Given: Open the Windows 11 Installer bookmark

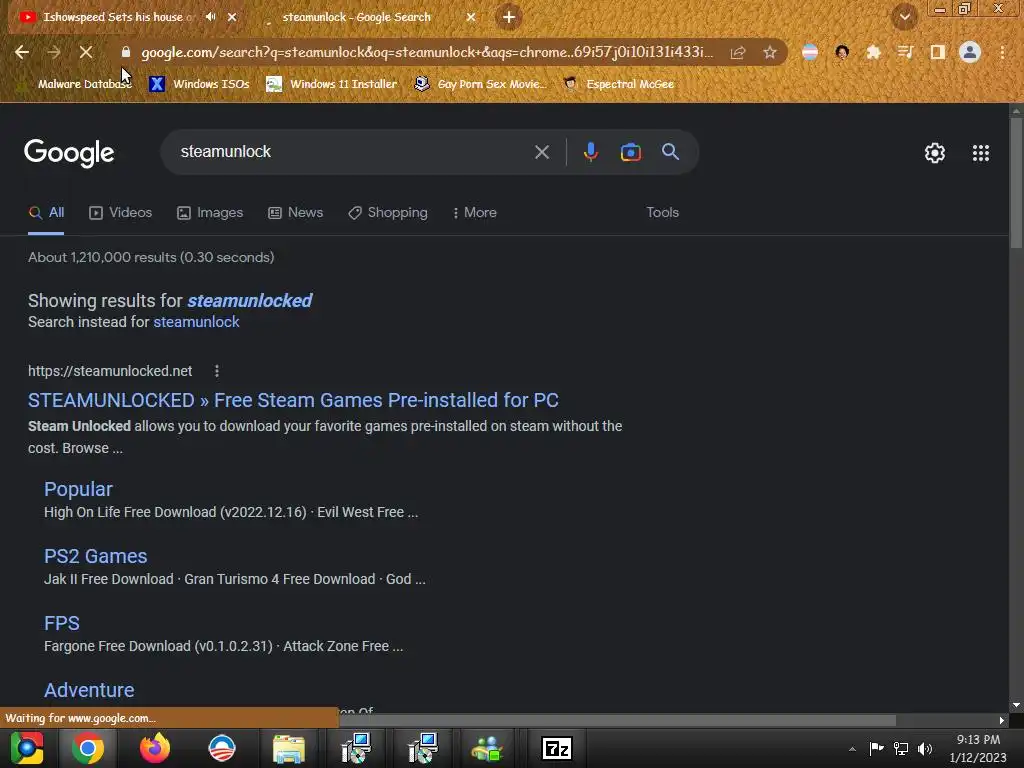Looking at the screenshot, I should (x=332, y=84).
